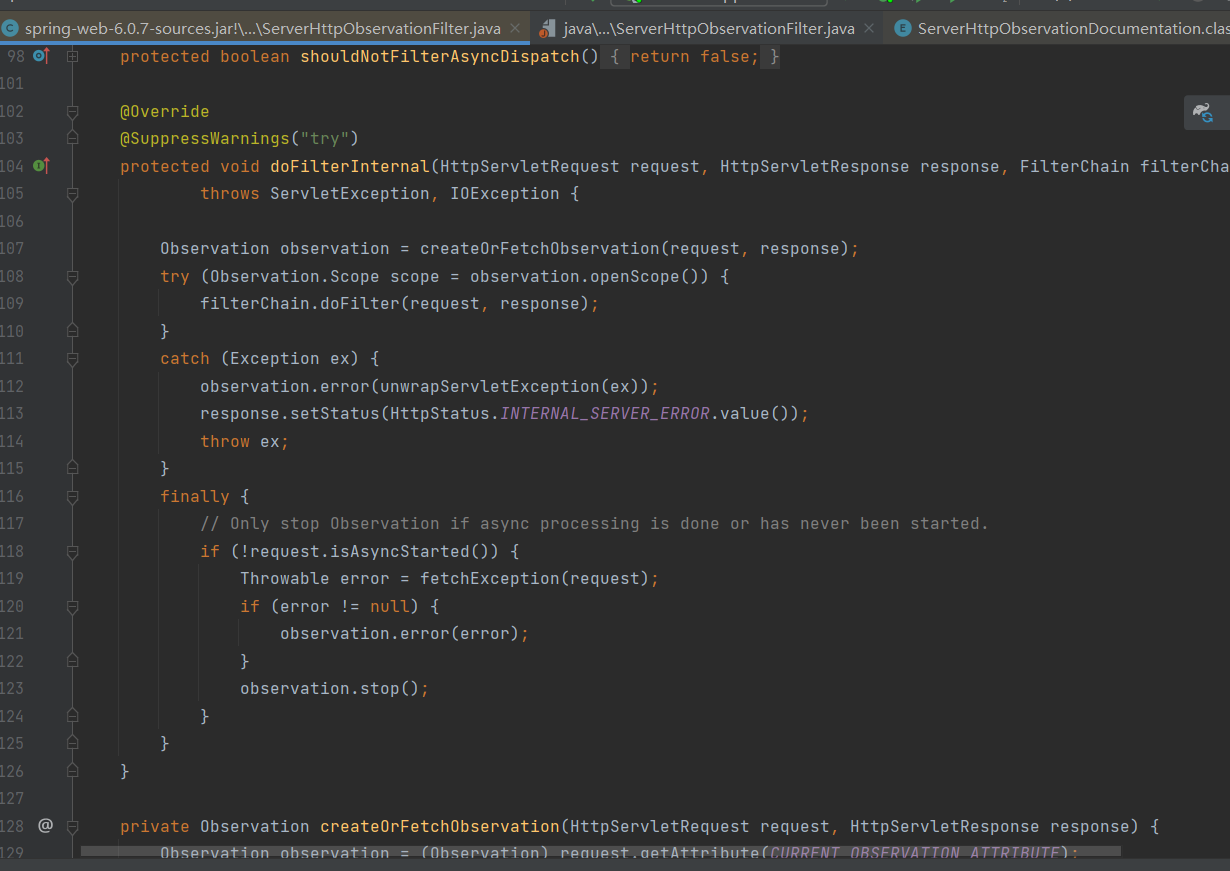Click observation.error(error) on line 121
The image size is (1230, 871).
click(404, 633)
